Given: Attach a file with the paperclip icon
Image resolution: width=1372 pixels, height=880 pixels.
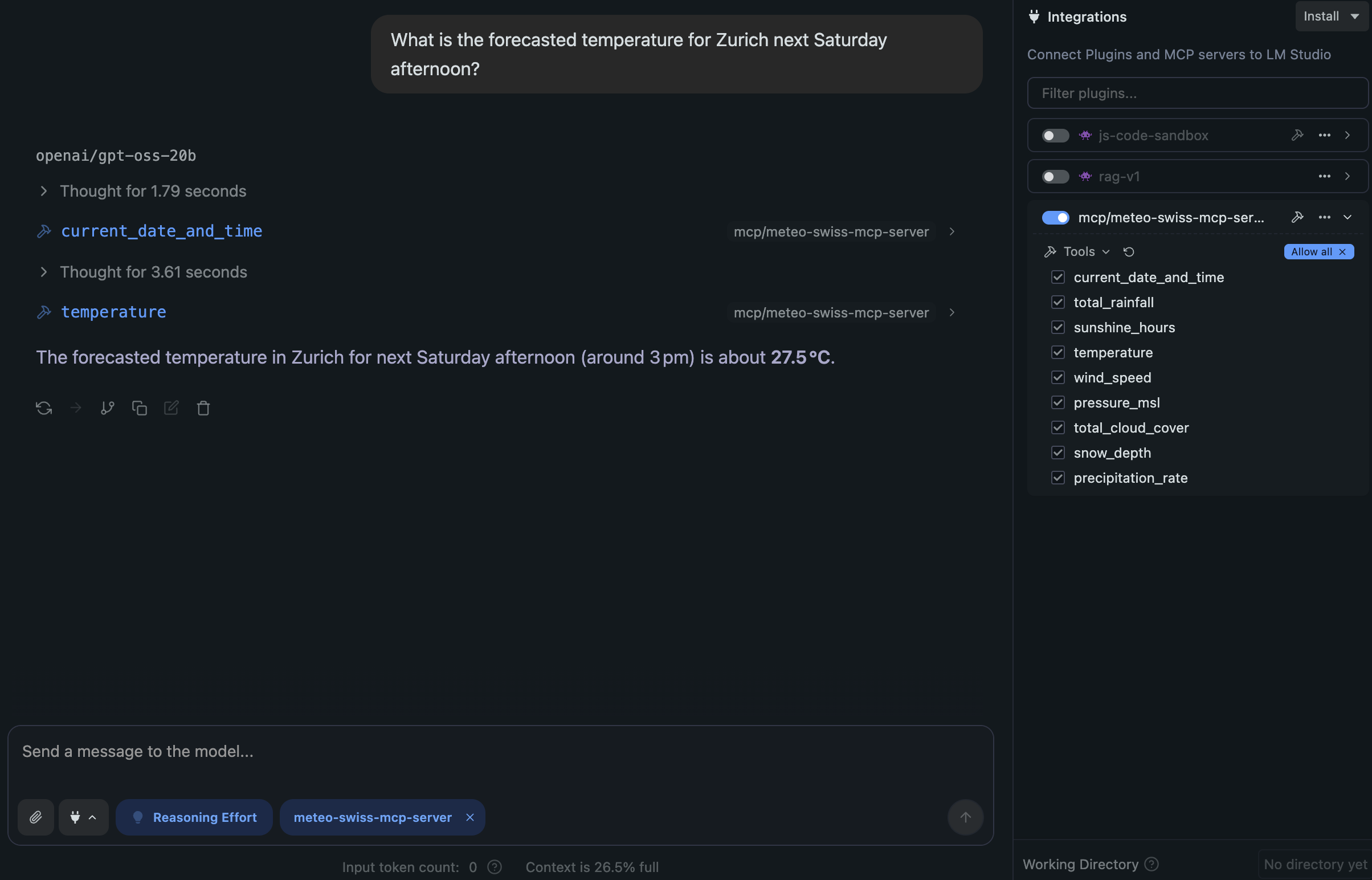Looking at the screenshot, I should pos(36,817).
